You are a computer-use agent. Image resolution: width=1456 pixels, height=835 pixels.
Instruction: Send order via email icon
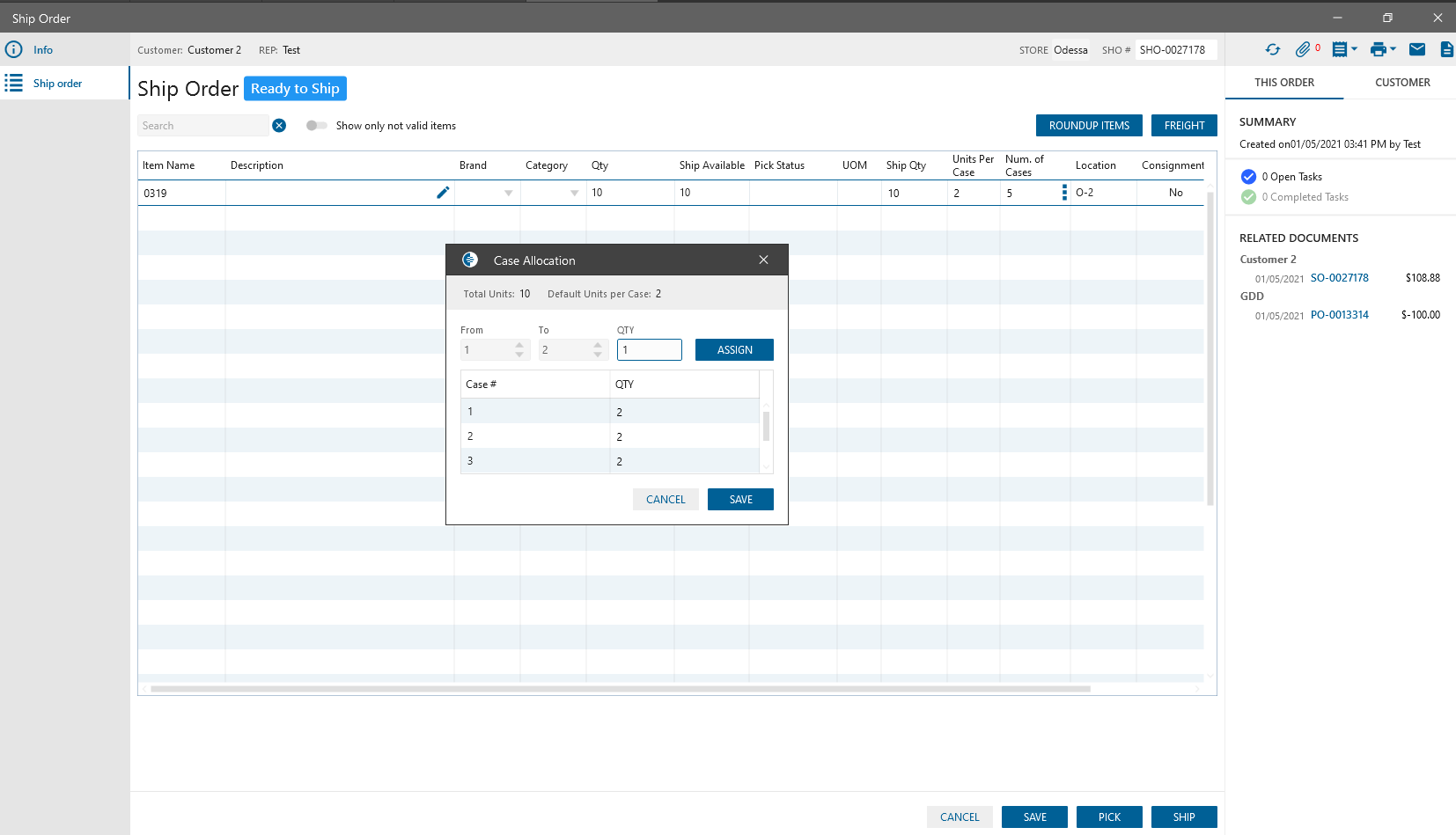tap(1417, 49)
